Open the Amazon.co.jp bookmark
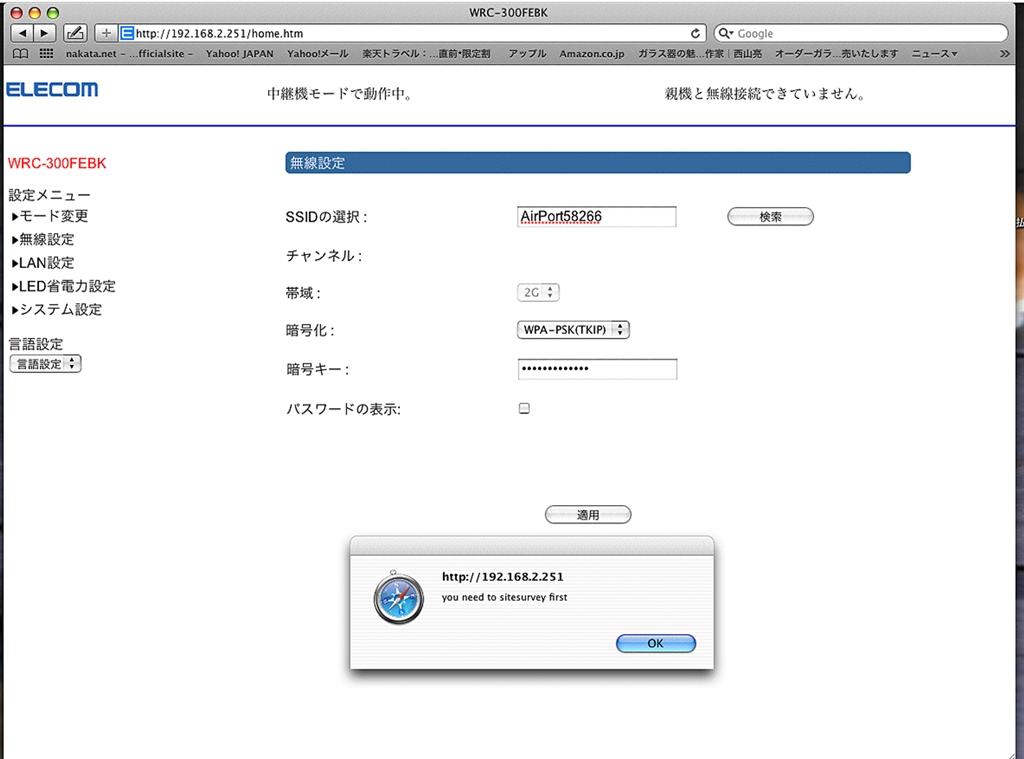 (x=592, y=54)
